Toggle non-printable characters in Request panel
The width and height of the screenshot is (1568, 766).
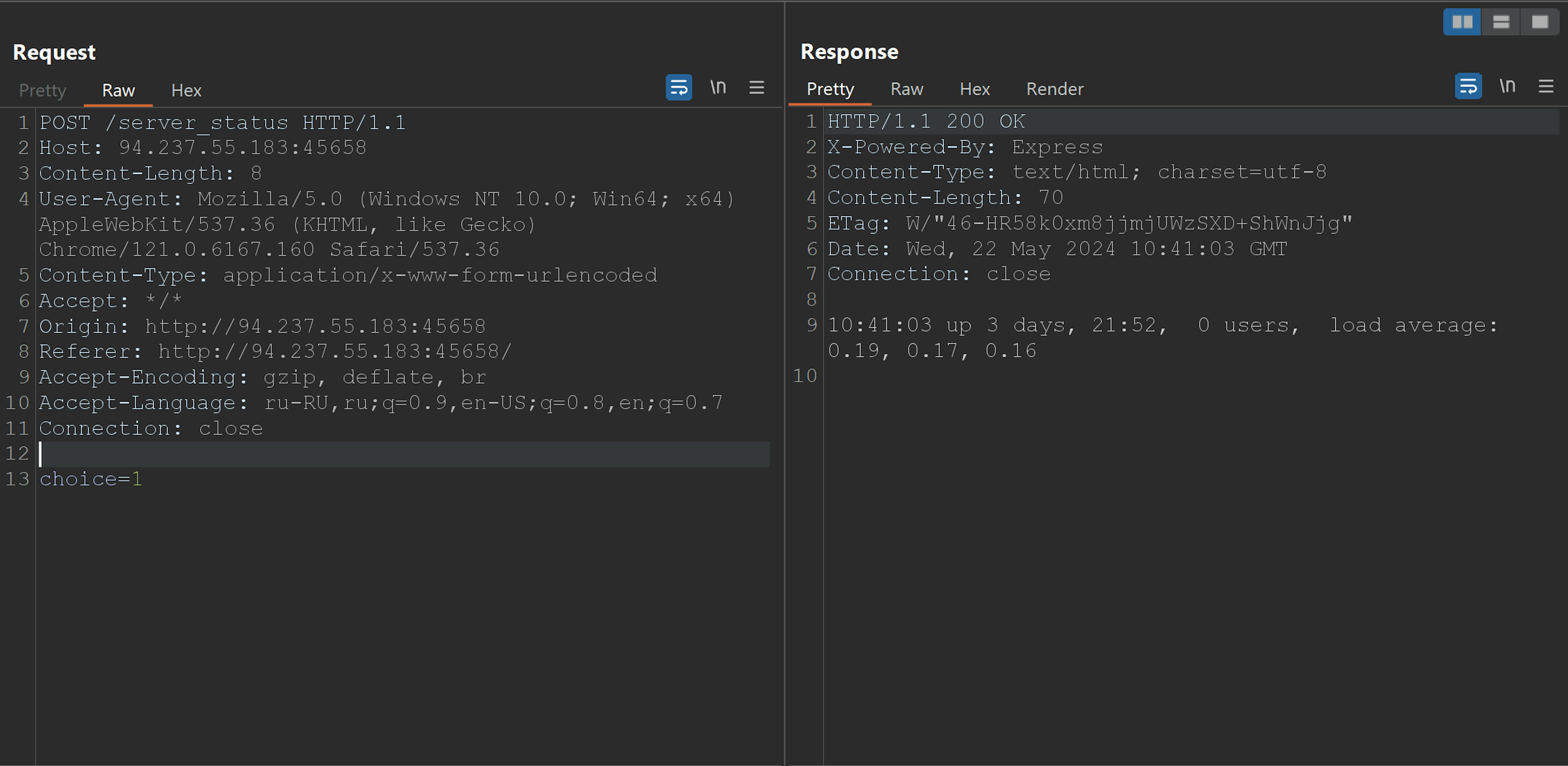point(718,88)
